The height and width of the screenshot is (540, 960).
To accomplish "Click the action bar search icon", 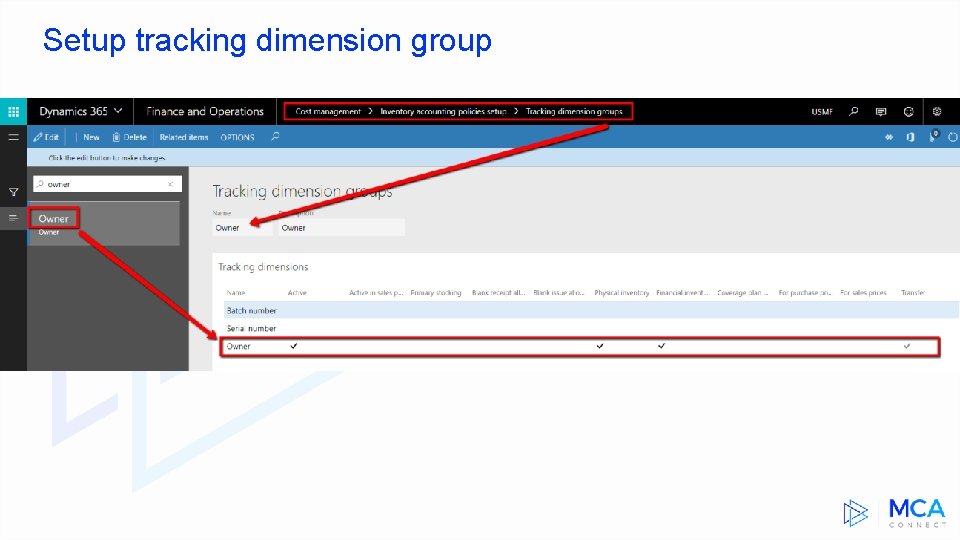I will pos(275,137).
